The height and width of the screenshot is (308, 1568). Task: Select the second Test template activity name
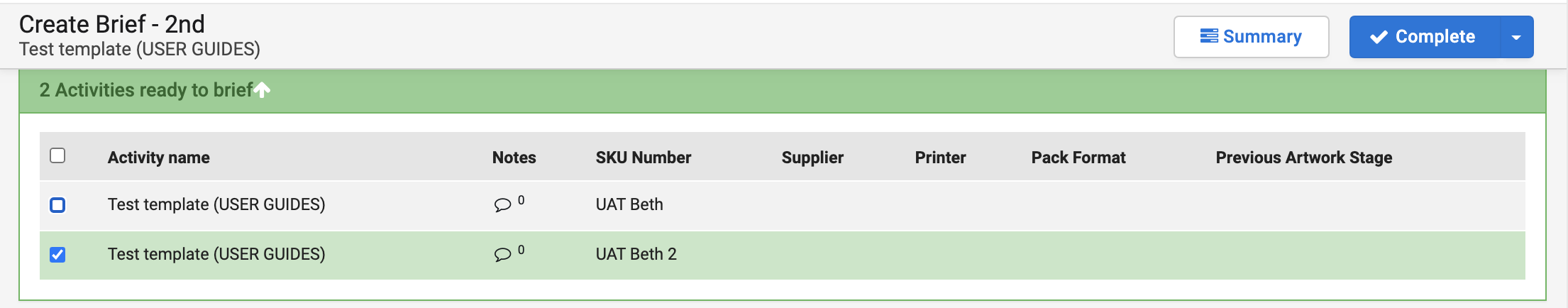click(x=216, y=254)
